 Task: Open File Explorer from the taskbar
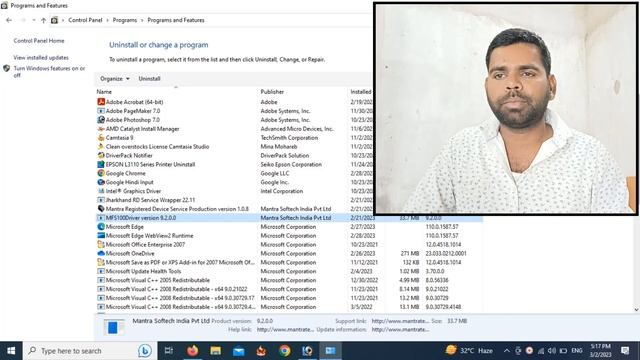[x=216, y=351]
